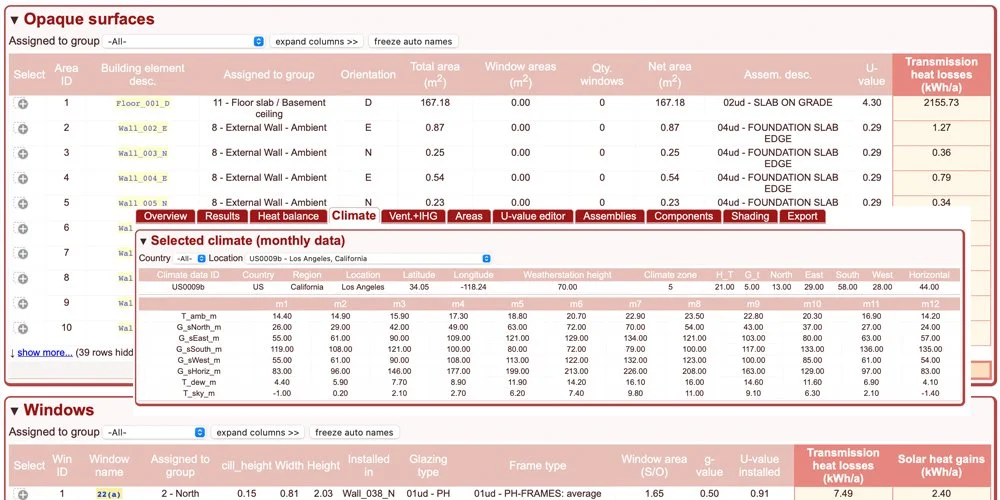Collapse the Opaque surfaces section
Image resolution: width=1000 pixels, height=500 pixels.
tap(15, 20)
